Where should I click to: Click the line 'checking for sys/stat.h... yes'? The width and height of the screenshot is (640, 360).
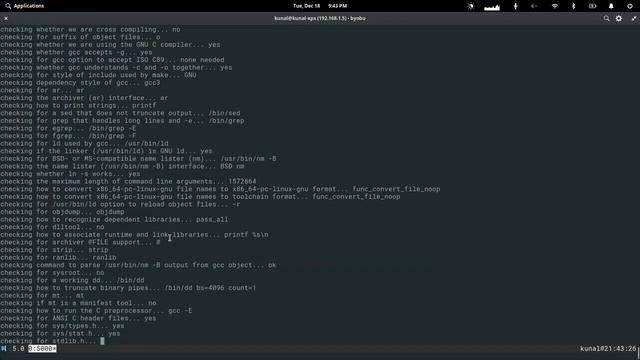pos(60,333)
